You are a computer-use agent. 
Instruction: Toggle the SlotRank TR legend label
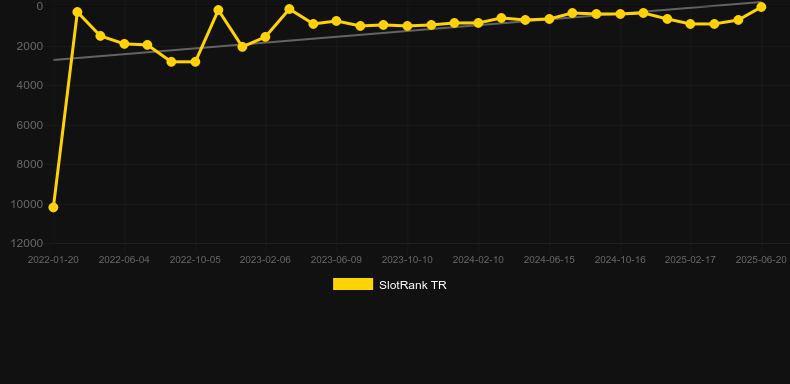[413, 285]
